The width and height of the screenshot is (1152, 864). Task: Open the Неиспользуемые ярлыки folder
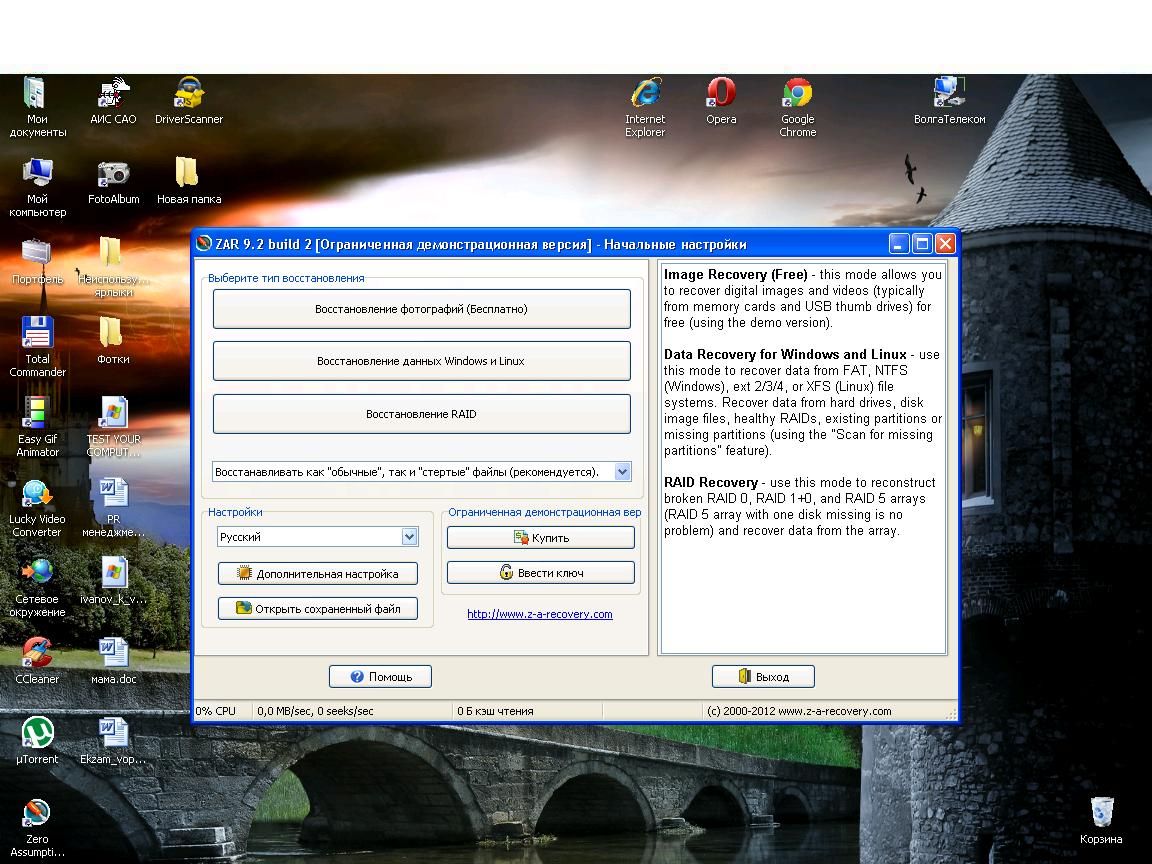(x=113, y=267)
